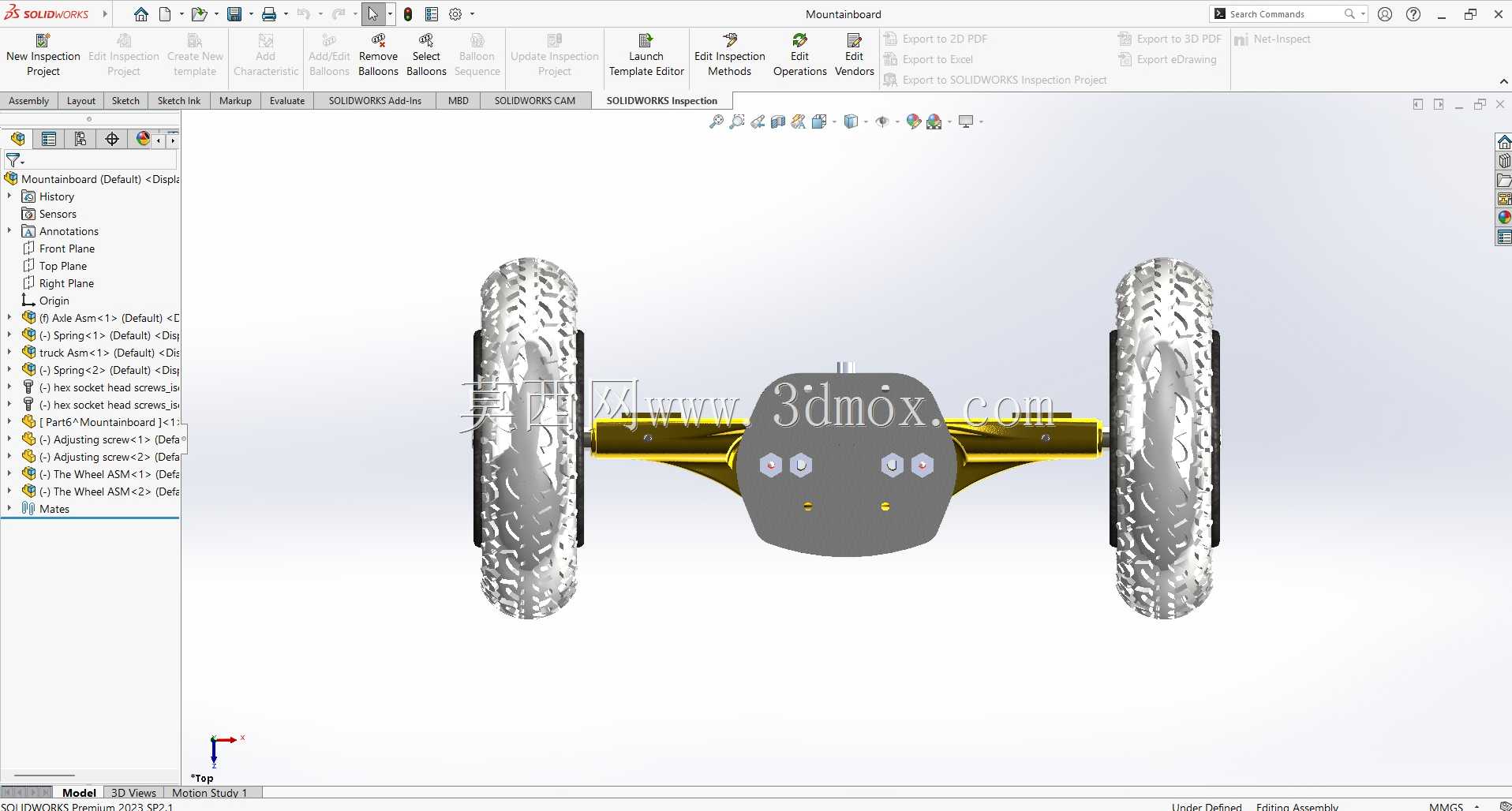Click the Print icon
The image size is (1512, 811).
point(269,14)
